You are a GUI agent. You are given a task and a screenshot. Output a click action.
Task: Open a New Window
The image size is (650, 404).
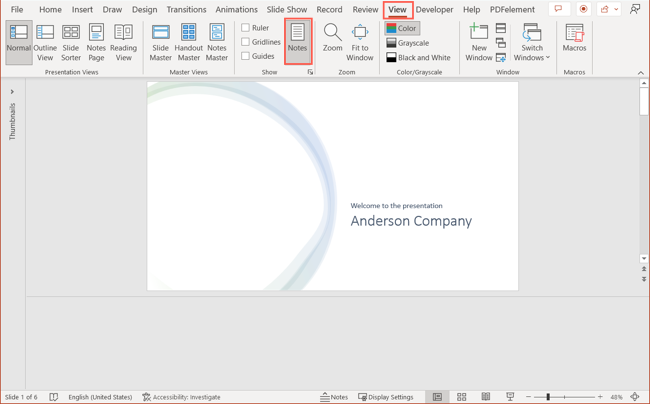tap(479, 43)
